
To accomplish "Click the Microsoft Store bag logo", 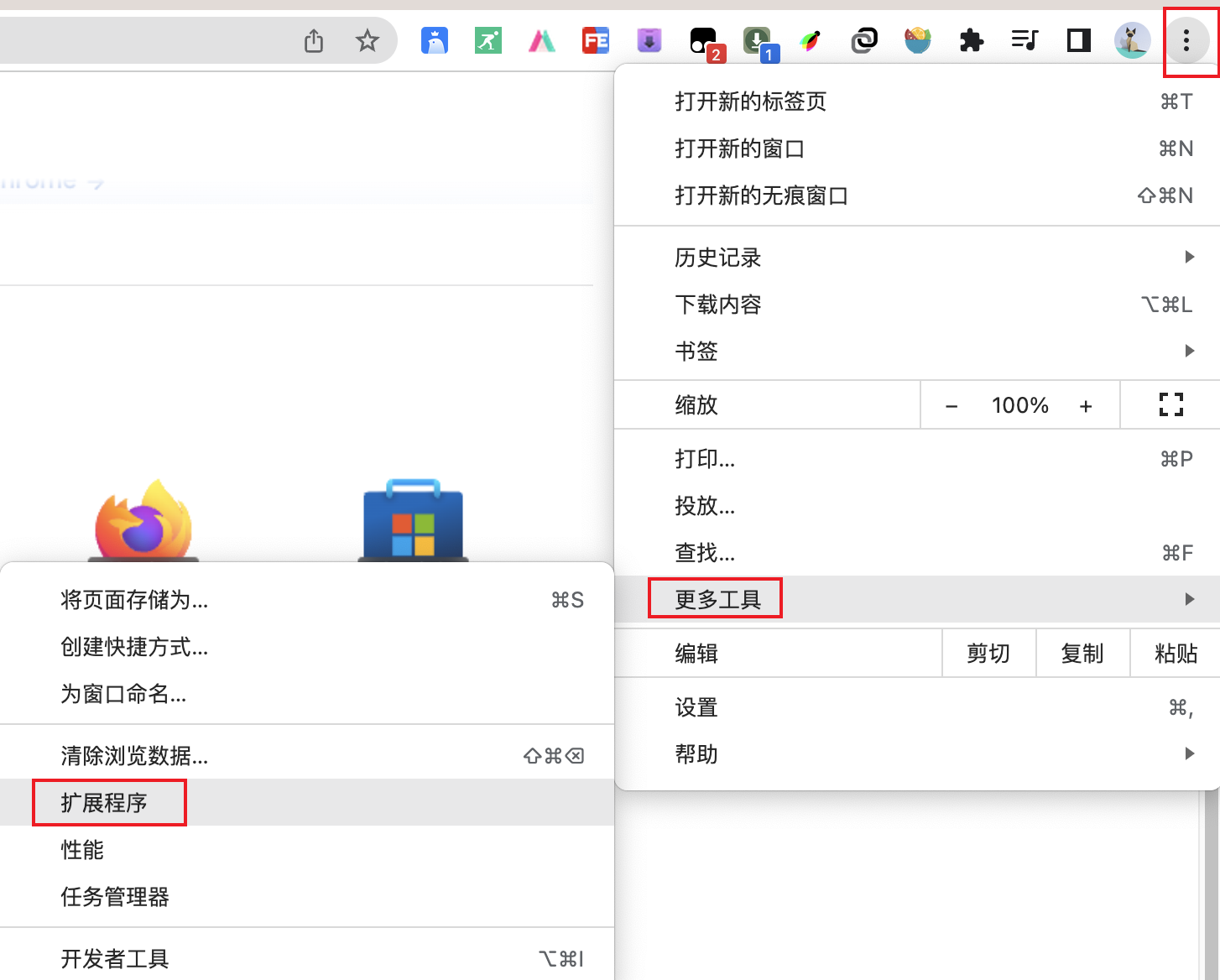I will click(413, 520).
